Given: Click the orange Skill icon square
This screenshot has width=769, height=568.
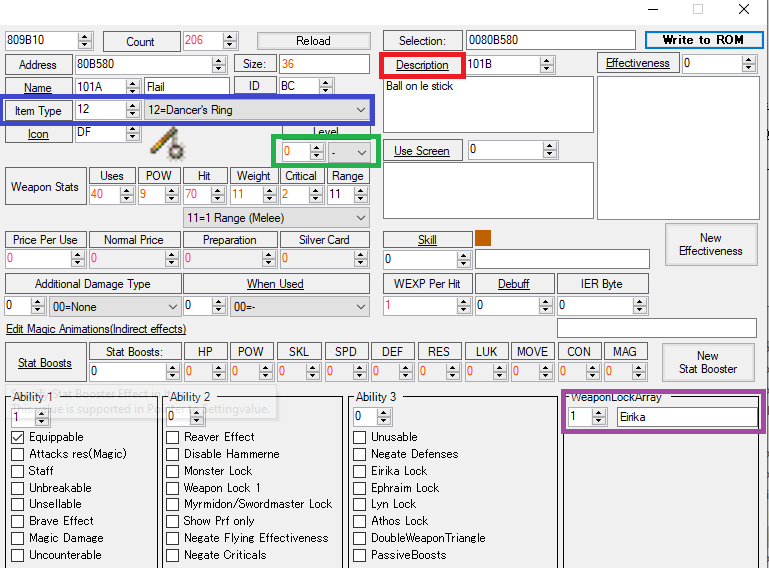Looking at the screenshot, I should tap(483, 238).
